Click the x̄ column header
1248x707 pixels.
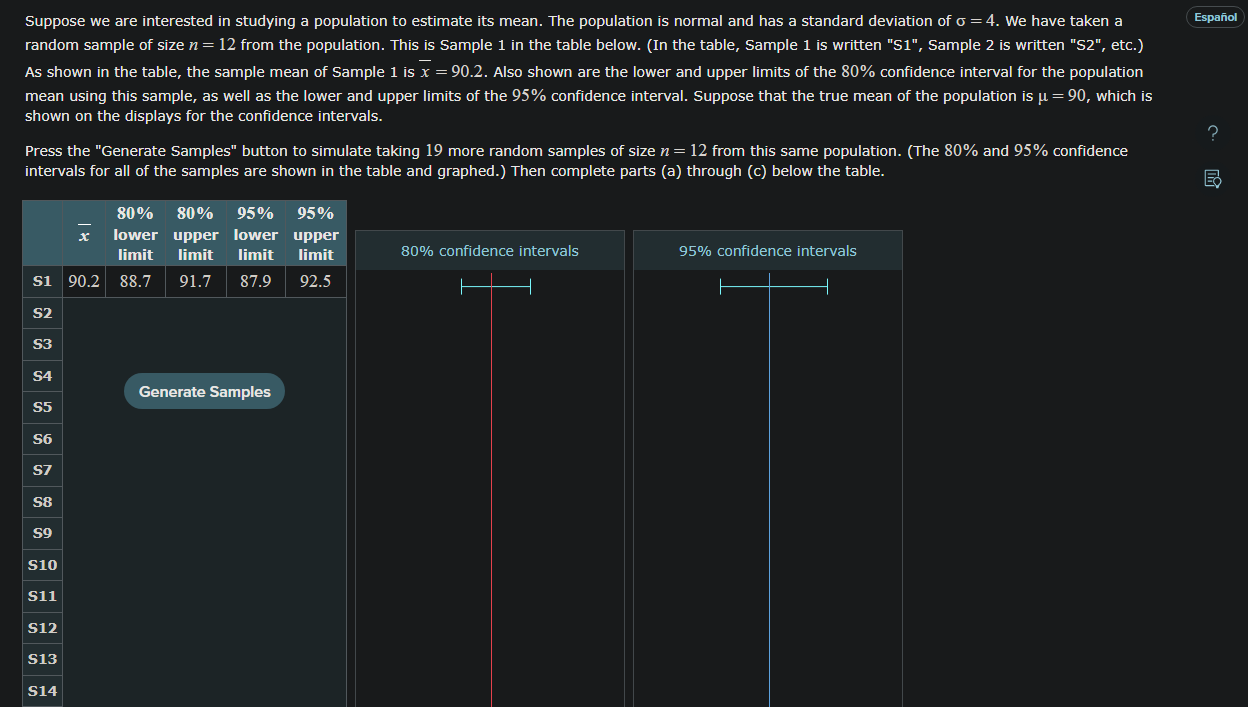[84, 233]
